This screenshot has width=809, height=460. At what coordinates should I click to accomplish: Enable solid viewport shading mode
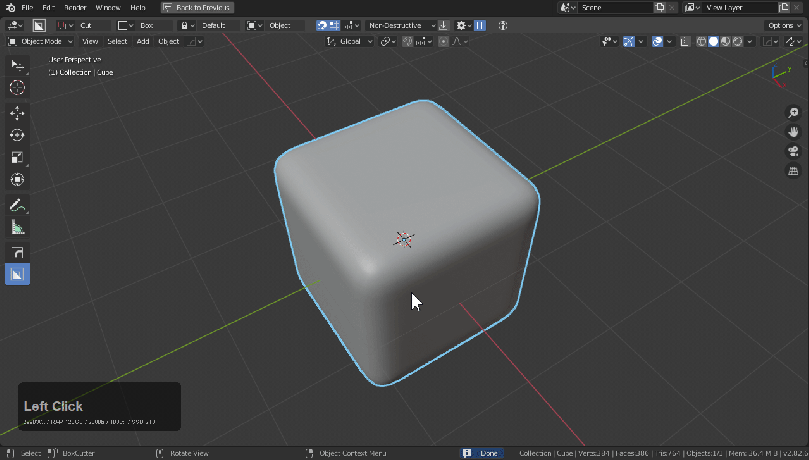coord(713,42)
